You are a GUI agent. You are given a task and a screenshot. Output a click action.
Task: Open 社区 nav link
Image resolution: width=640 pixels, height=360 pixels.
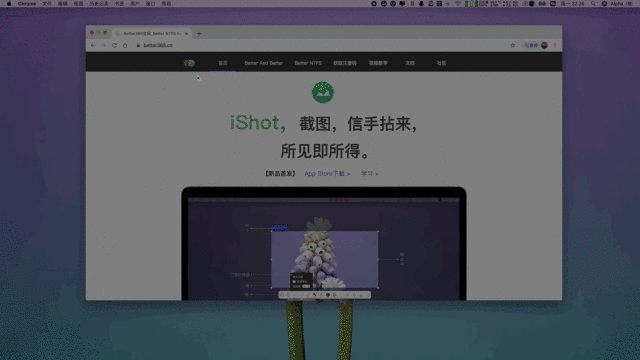(x=441, y=63)
